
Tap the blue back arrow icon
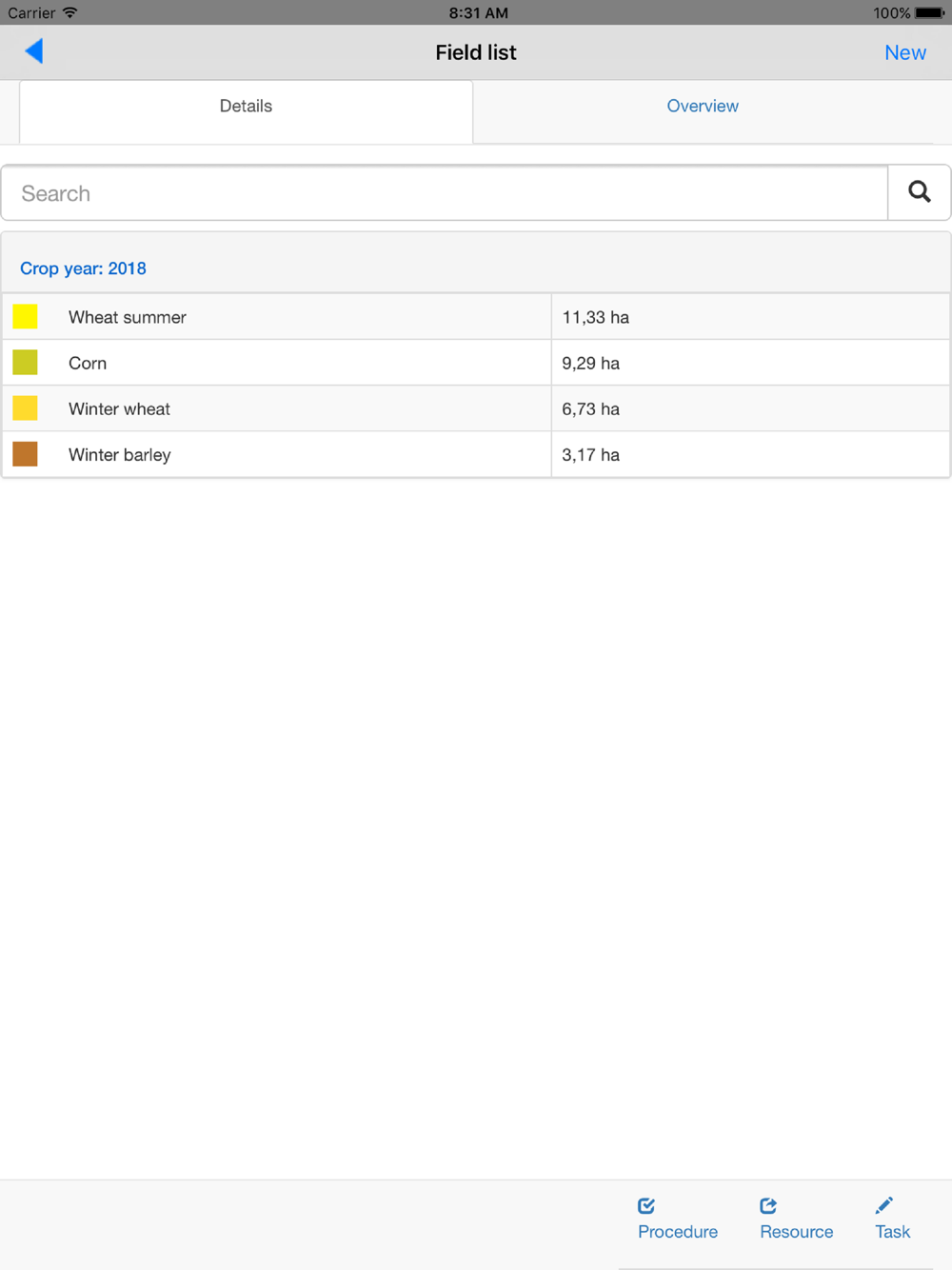[x=34, y=51]
